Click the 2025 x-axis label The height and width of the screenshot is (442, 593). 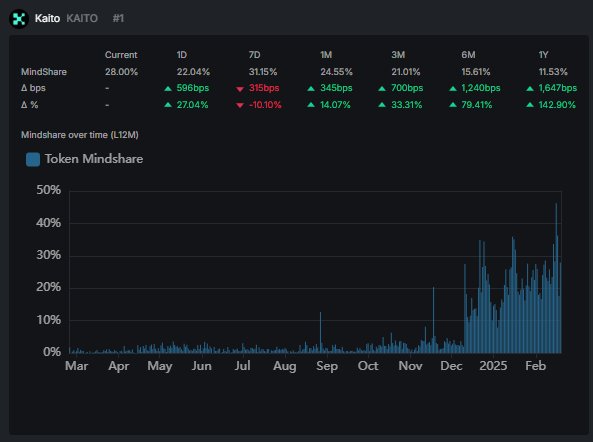(x=493, y=366)
